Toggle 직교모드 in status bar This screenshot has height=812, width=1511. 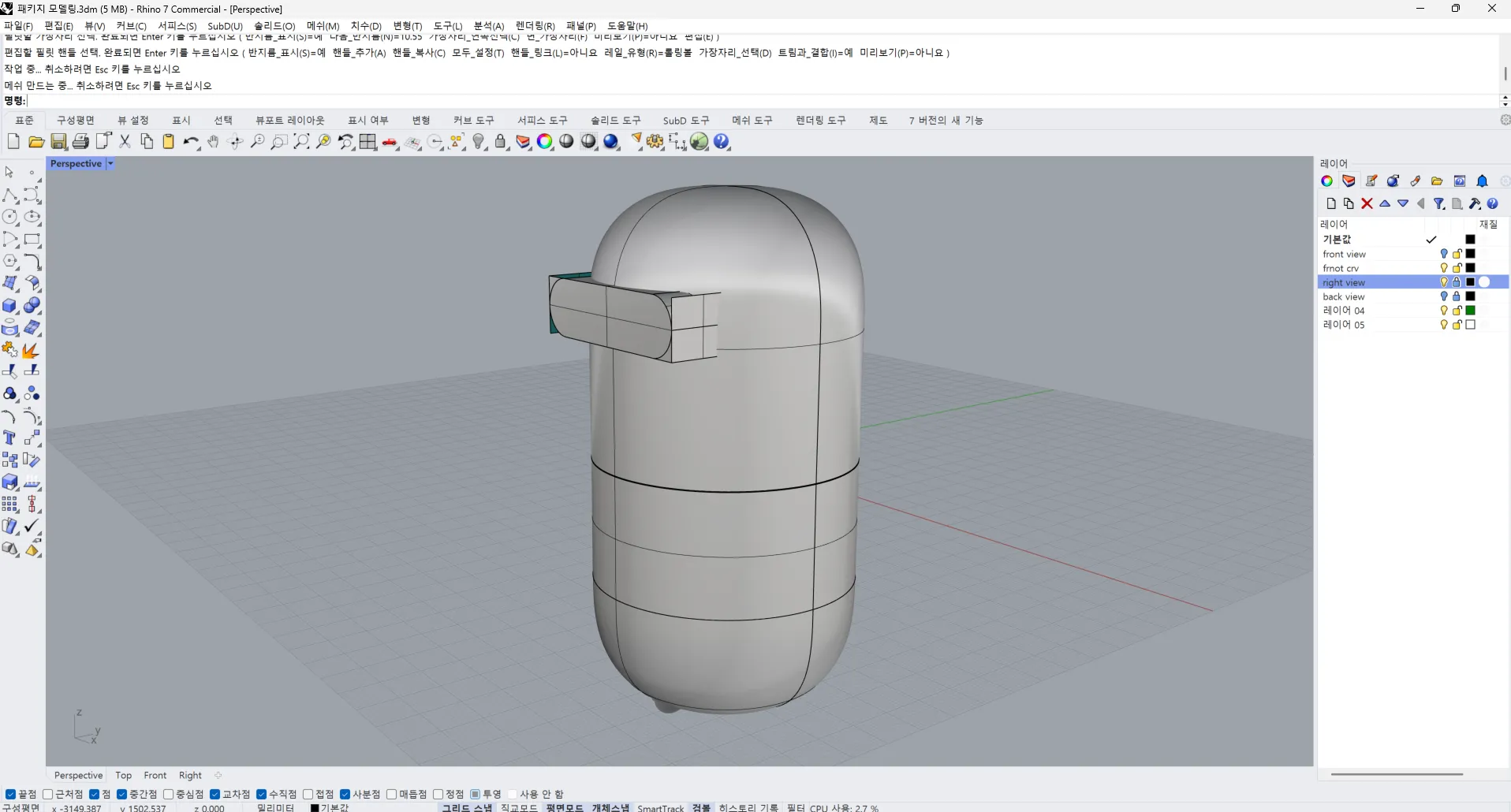point(519,807)
